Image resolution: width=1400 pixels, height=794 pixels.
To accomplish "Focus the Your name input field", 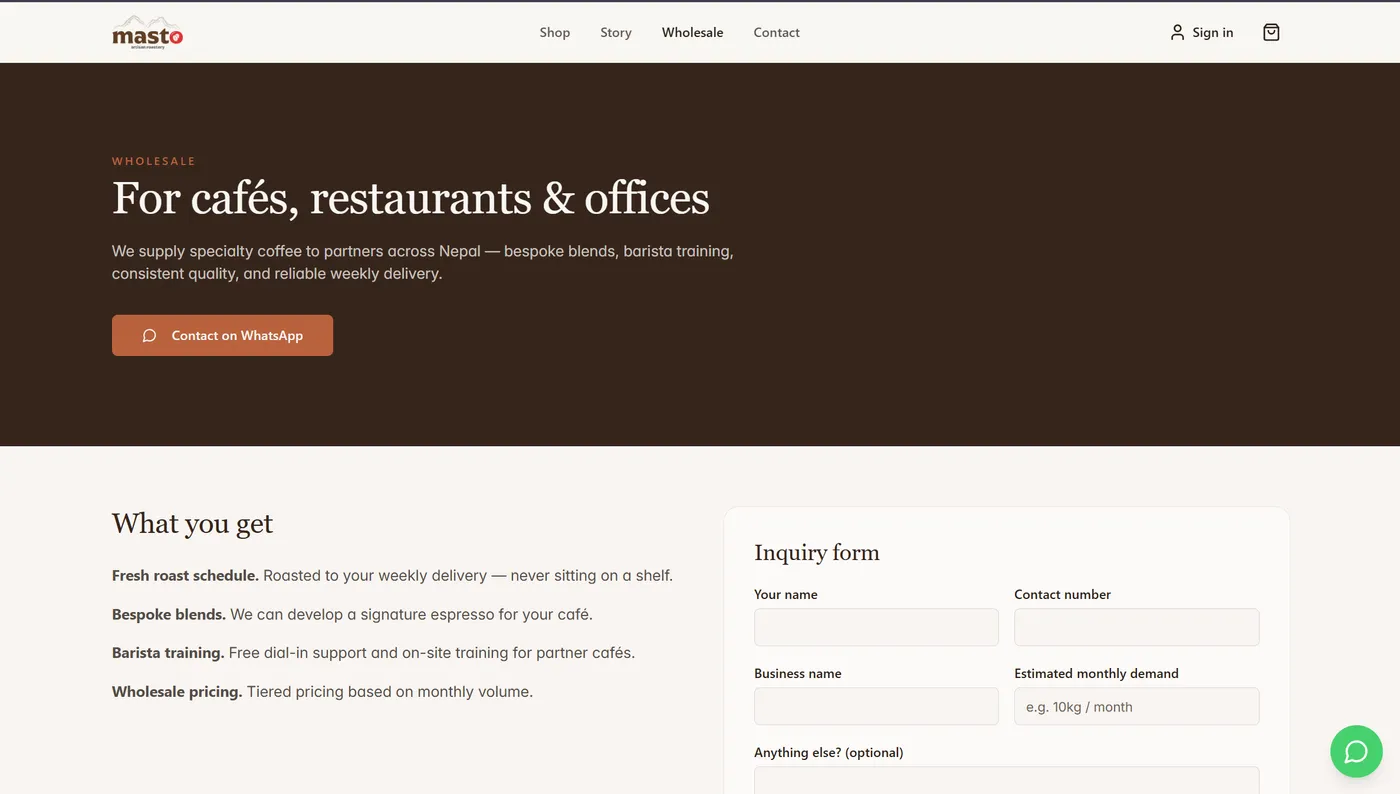I will 876,627.
